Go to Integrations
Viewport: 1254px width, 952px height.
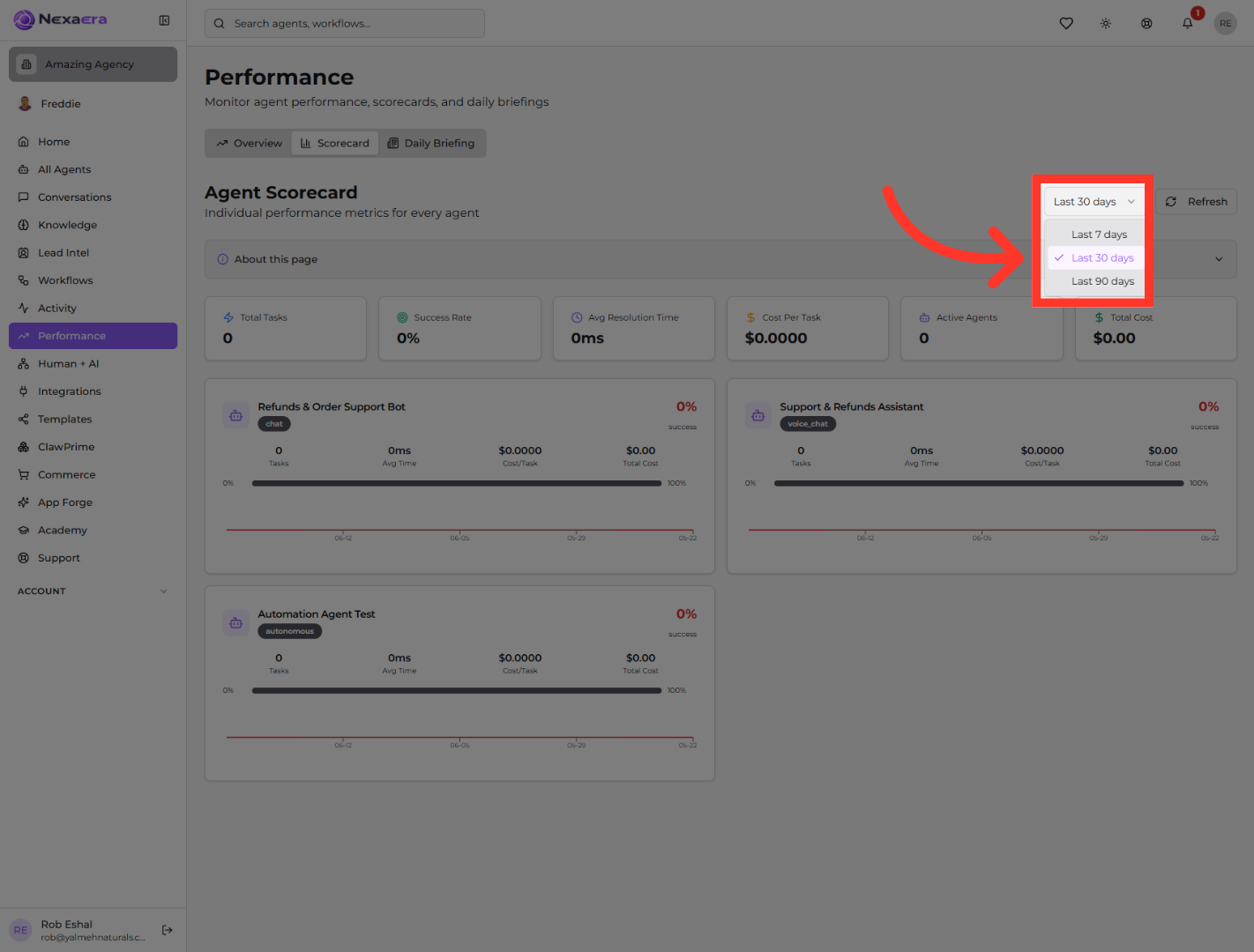(x=93, y=391)
